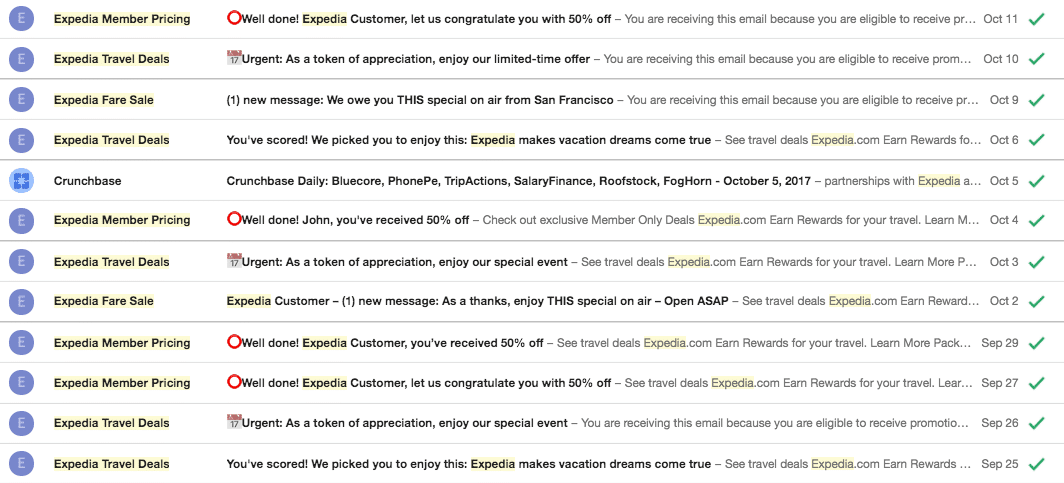Image resolution: width=1064 pixels, height=483 pixels.
Task: Click the avatar of the Oct 11 Expedia email
Action: [x=22, y=19]
